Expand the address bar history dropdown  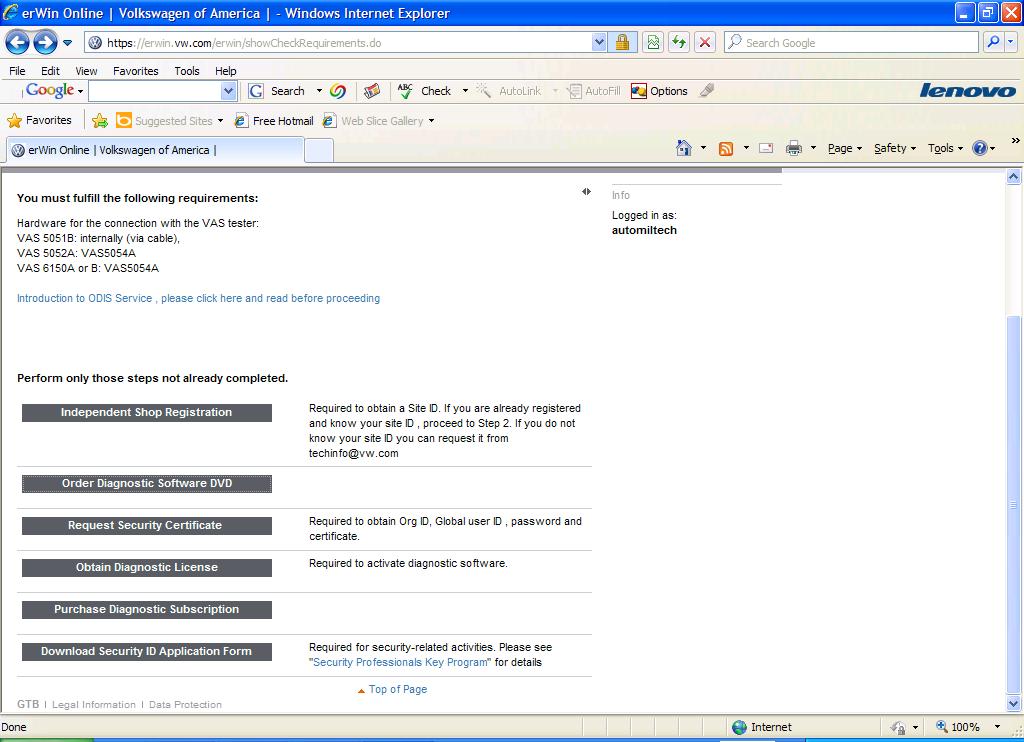(599, 43)
